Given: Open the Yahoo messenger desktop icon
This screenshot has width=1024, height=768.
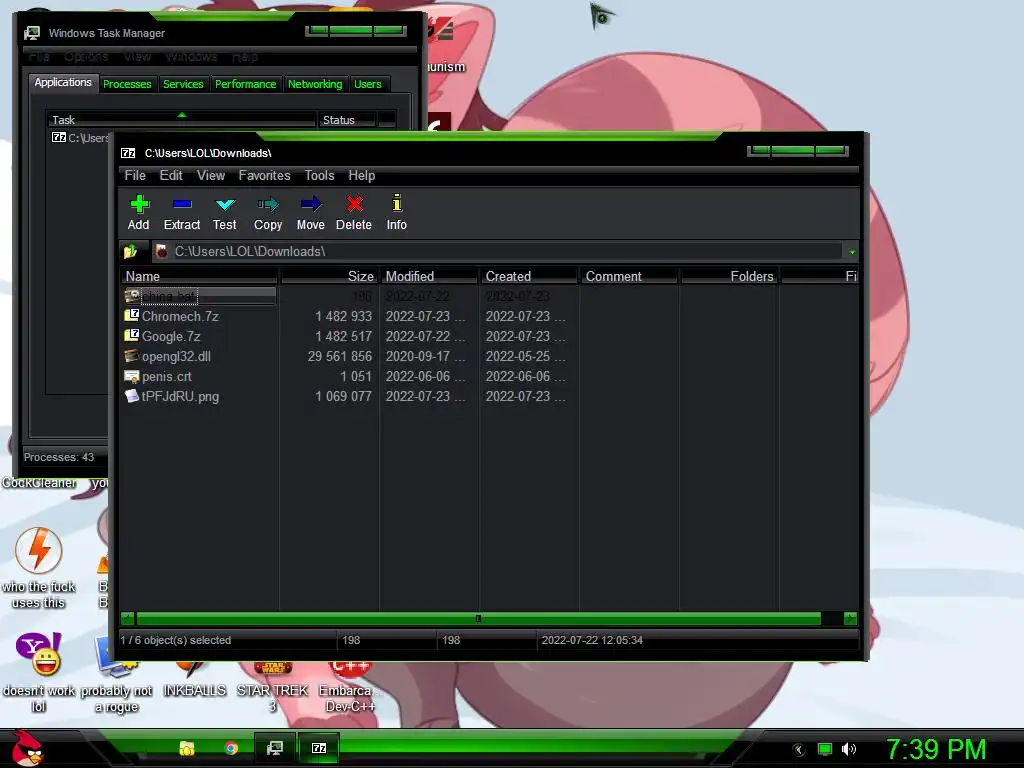Looking at the screenshot, I should point(39,654).
